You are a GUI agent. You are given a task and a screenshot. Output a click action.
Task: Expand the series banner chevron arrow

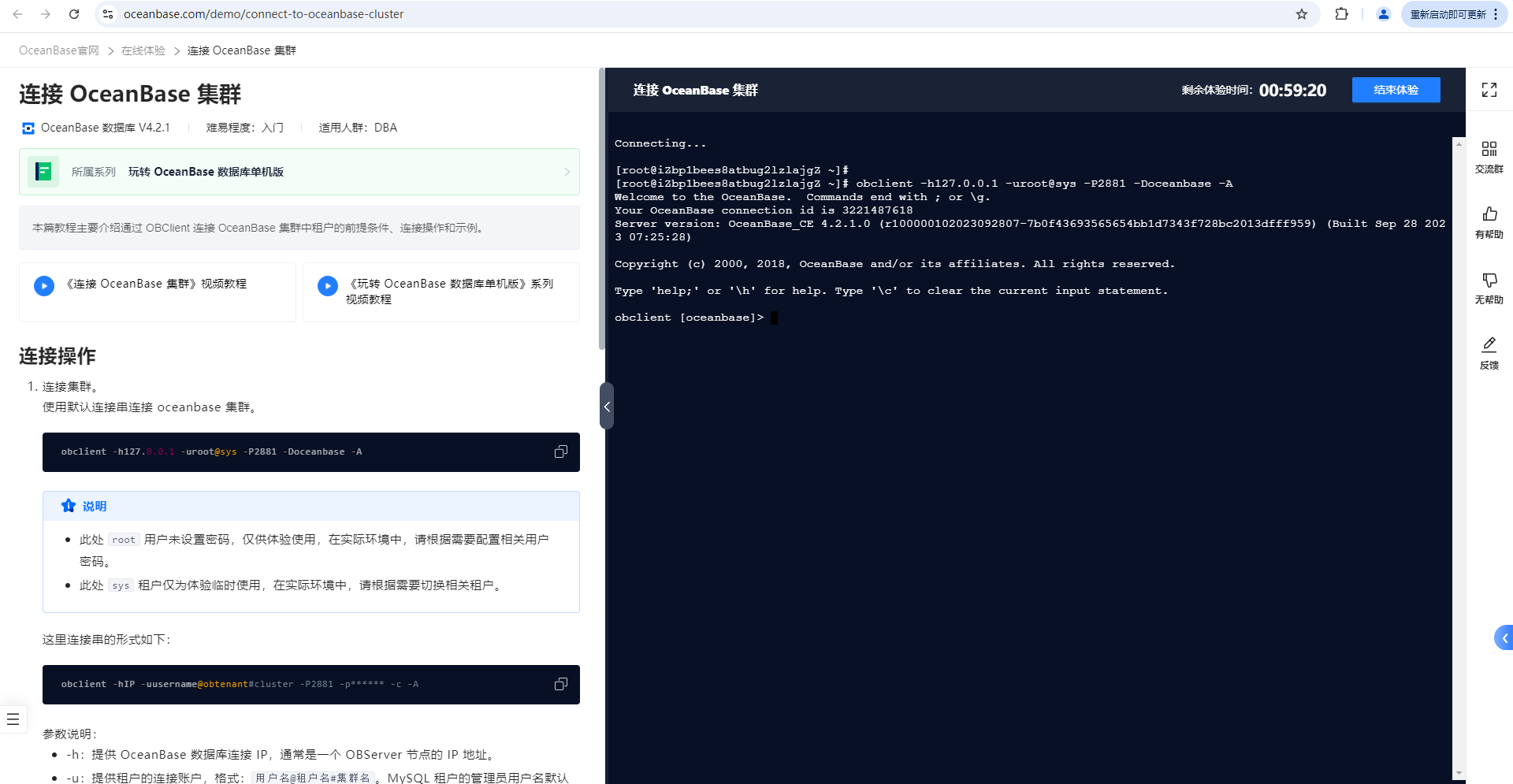point(567,172)
